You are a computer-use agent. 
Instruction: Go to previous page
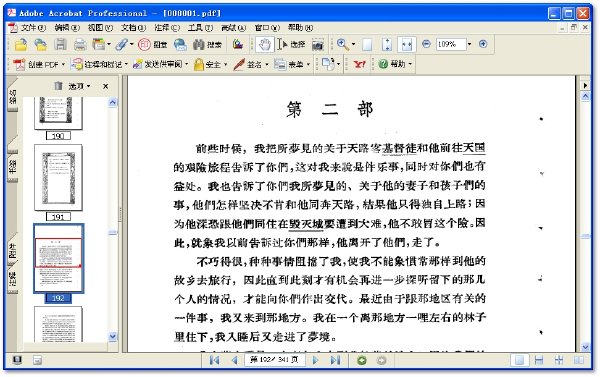(235, 360)
